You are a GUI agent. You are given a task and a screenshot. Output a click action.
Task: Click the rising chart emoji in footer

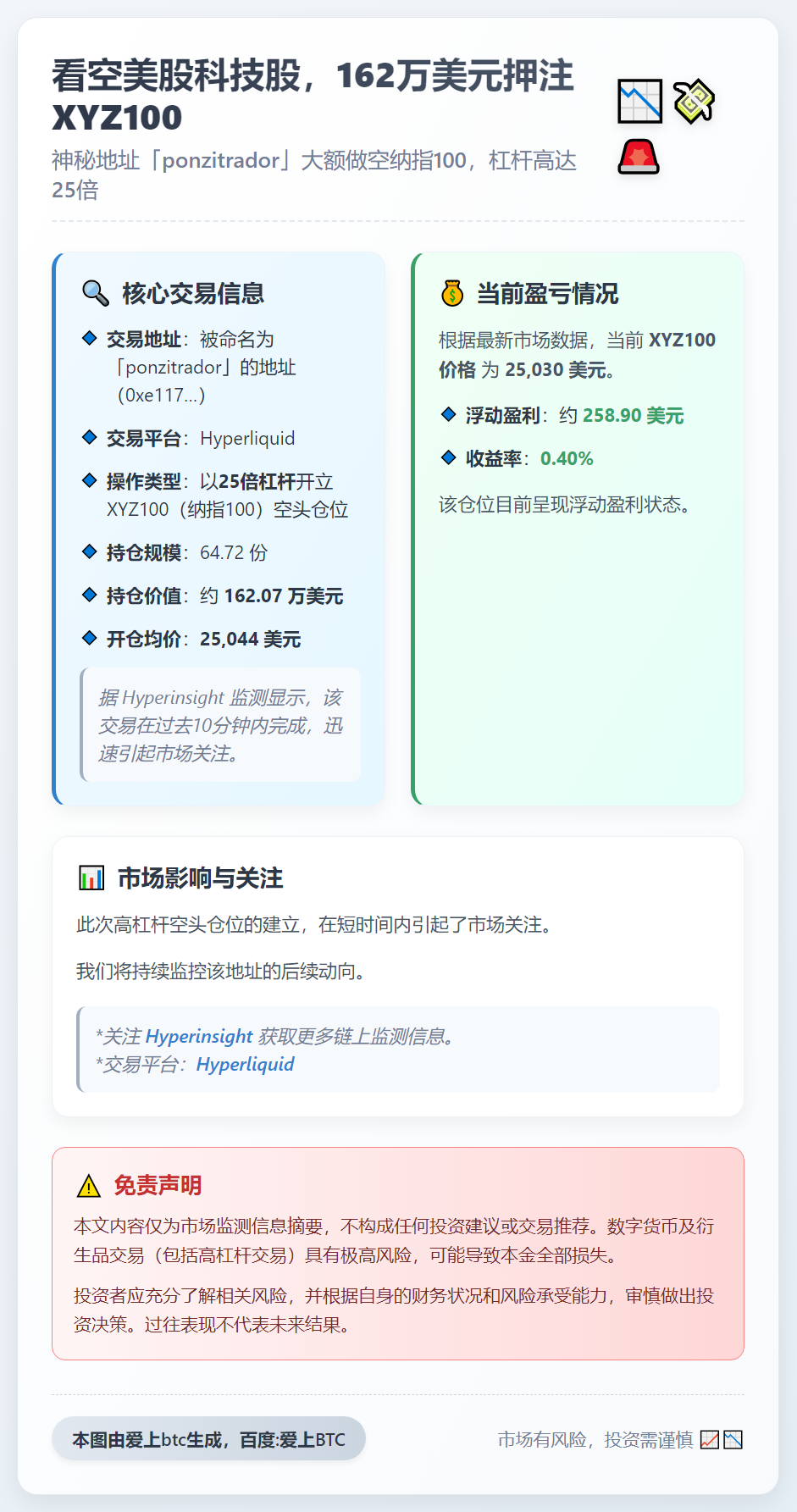point(710,1439)
